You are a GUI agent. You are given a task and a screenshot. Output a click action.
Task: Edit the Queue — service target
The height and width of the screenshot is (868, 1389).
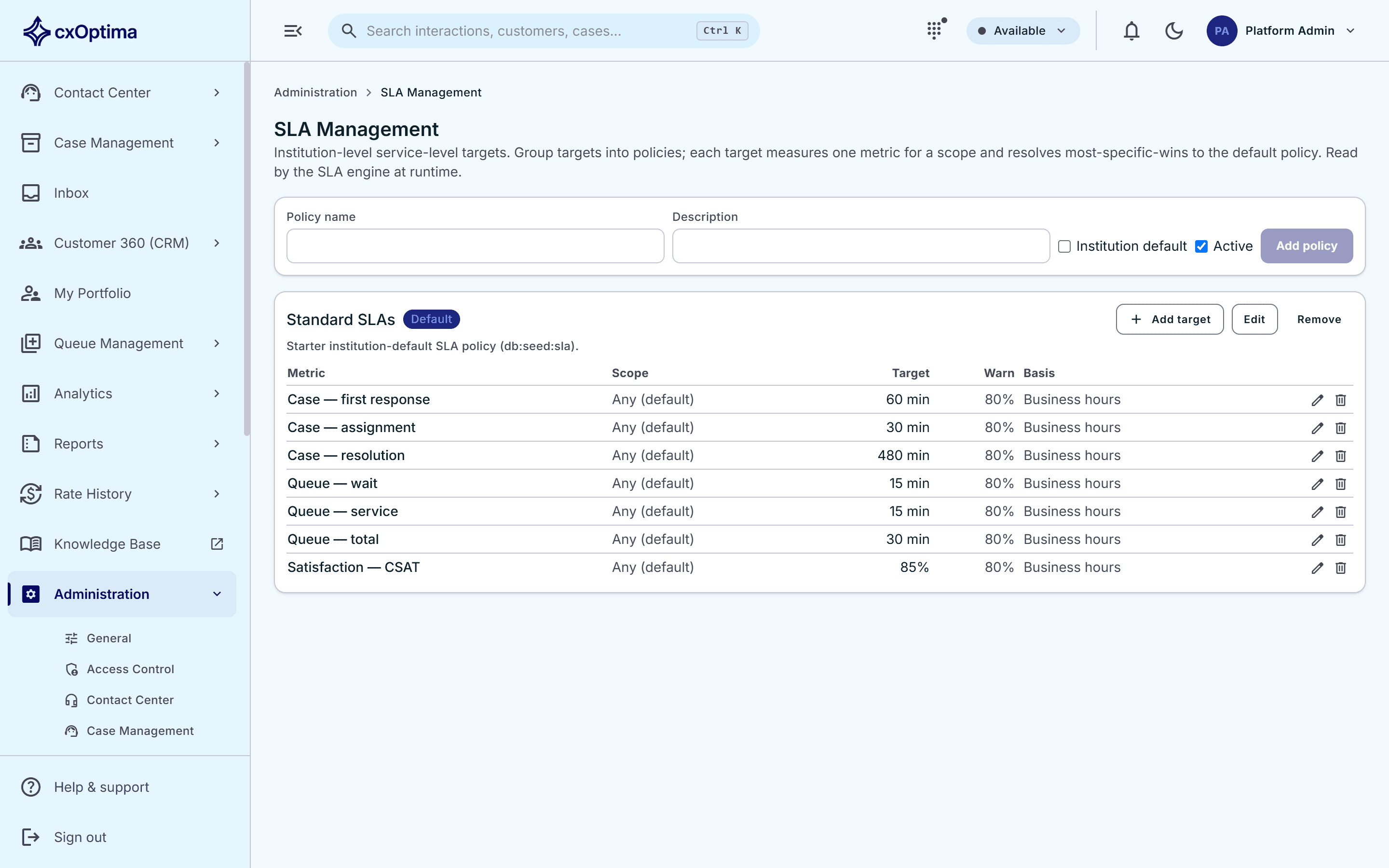(1317, 512)
